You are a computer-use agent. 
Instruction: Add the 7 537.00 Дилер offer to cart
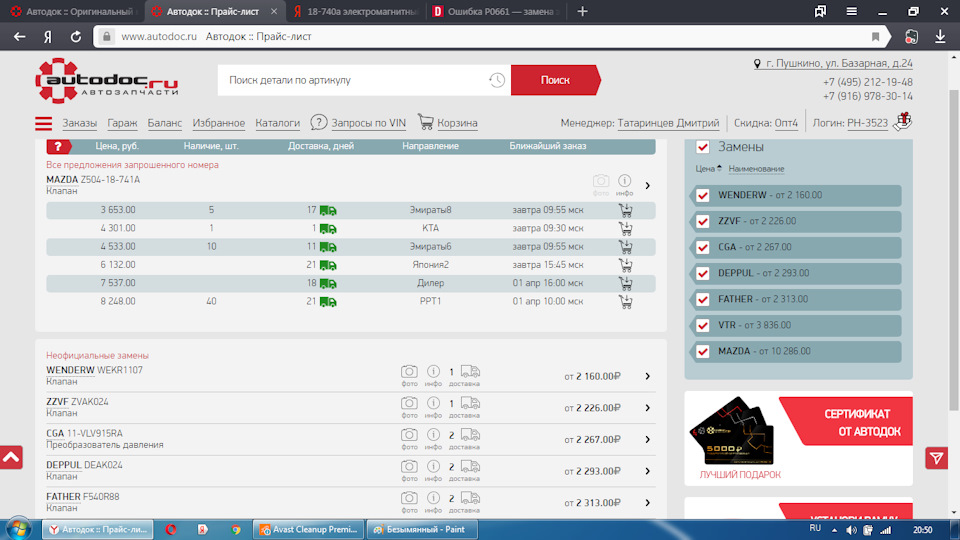coord(625,283)
